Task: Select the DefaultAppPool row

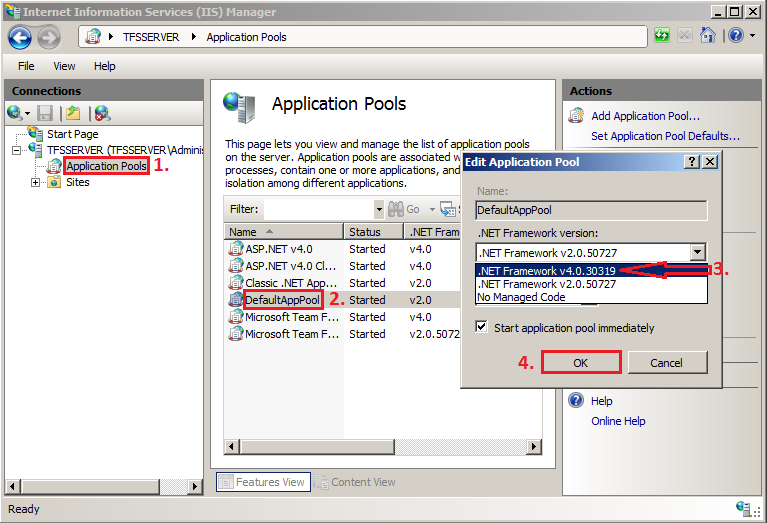Action: tap(342, 300)
